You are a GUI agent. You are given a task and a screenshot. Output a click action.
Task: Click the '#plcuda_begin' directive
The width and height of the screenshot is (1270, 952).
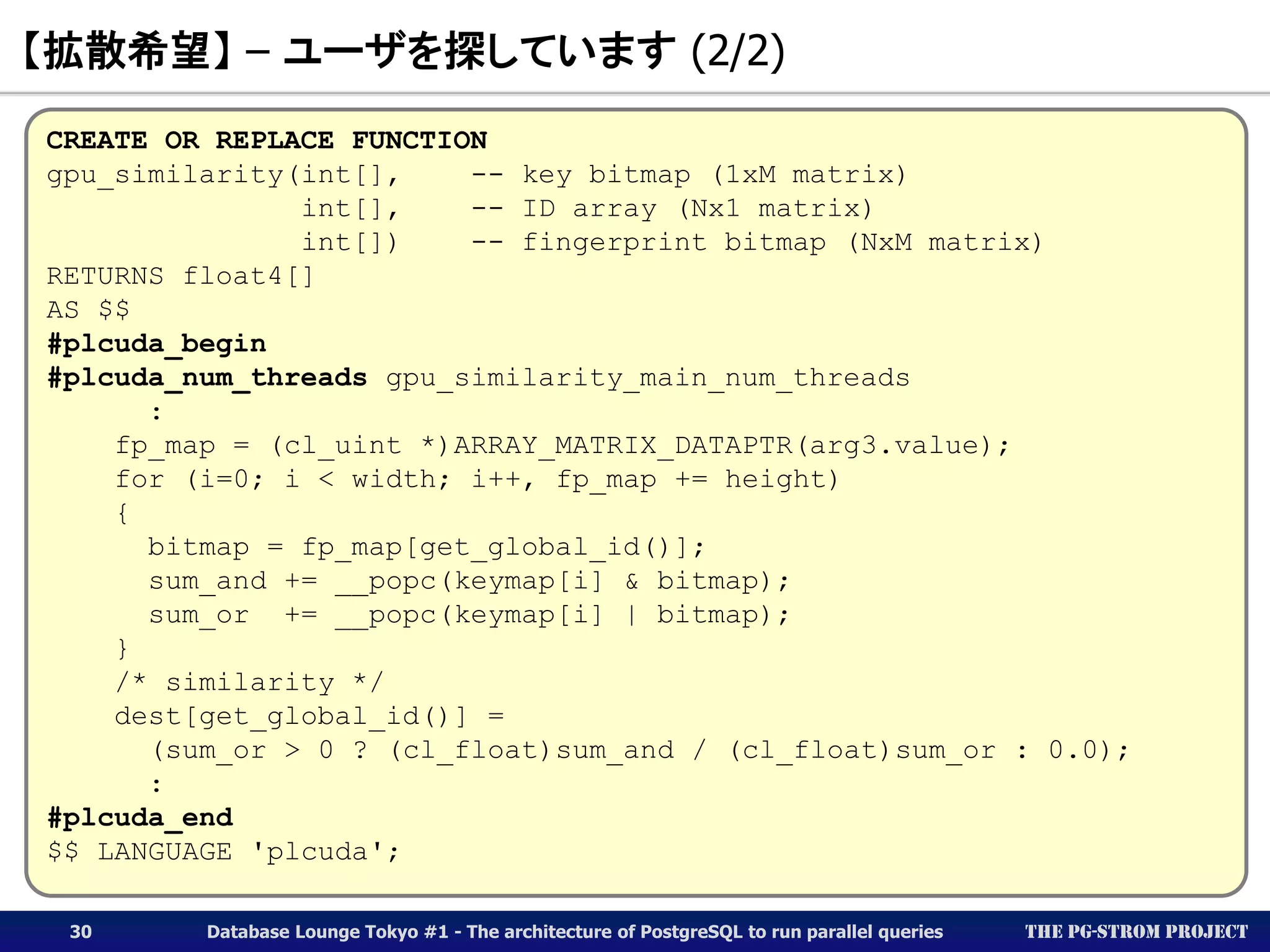point(157,344)
